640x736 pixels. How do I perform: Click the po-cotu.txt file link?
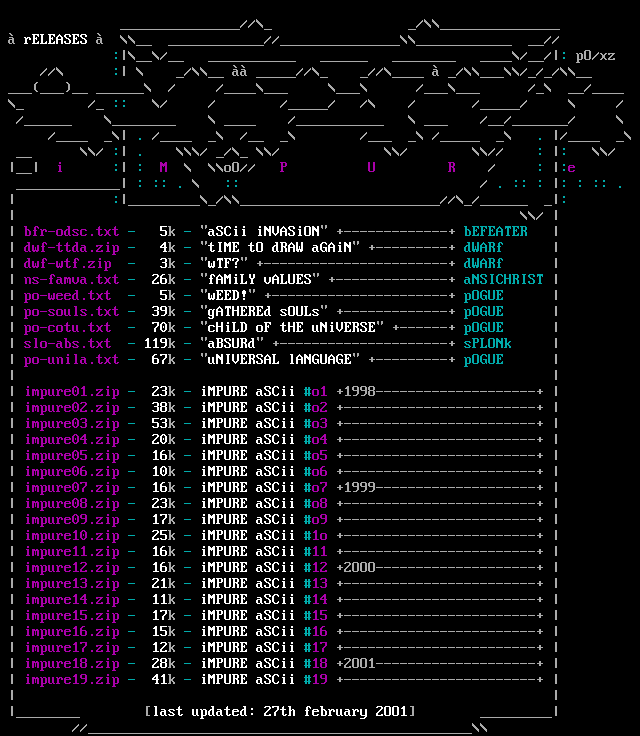[x=67, y=327]
